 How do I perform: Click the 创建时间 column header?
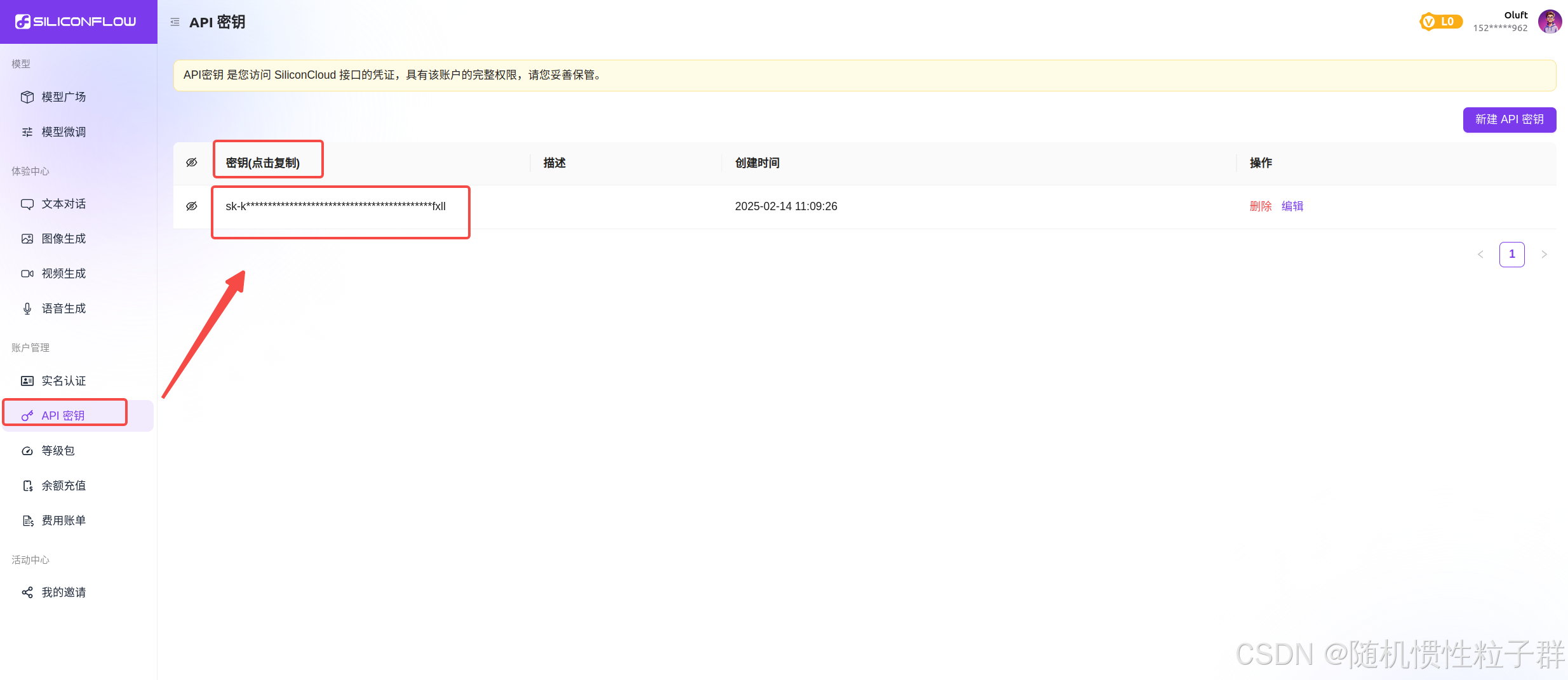click(x=758, y=163)
